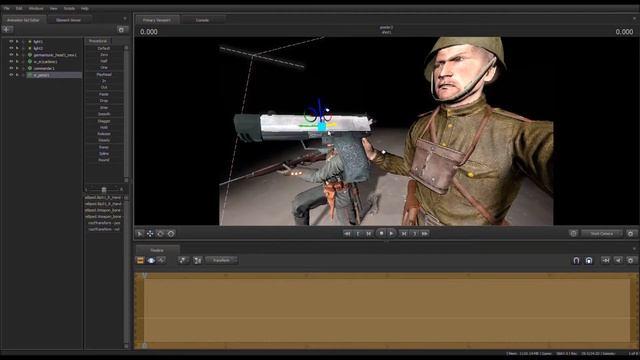The width and height of the screenshot is (640, 360).
Task: Apply the Round procedural preset
Action: (104, 160)
